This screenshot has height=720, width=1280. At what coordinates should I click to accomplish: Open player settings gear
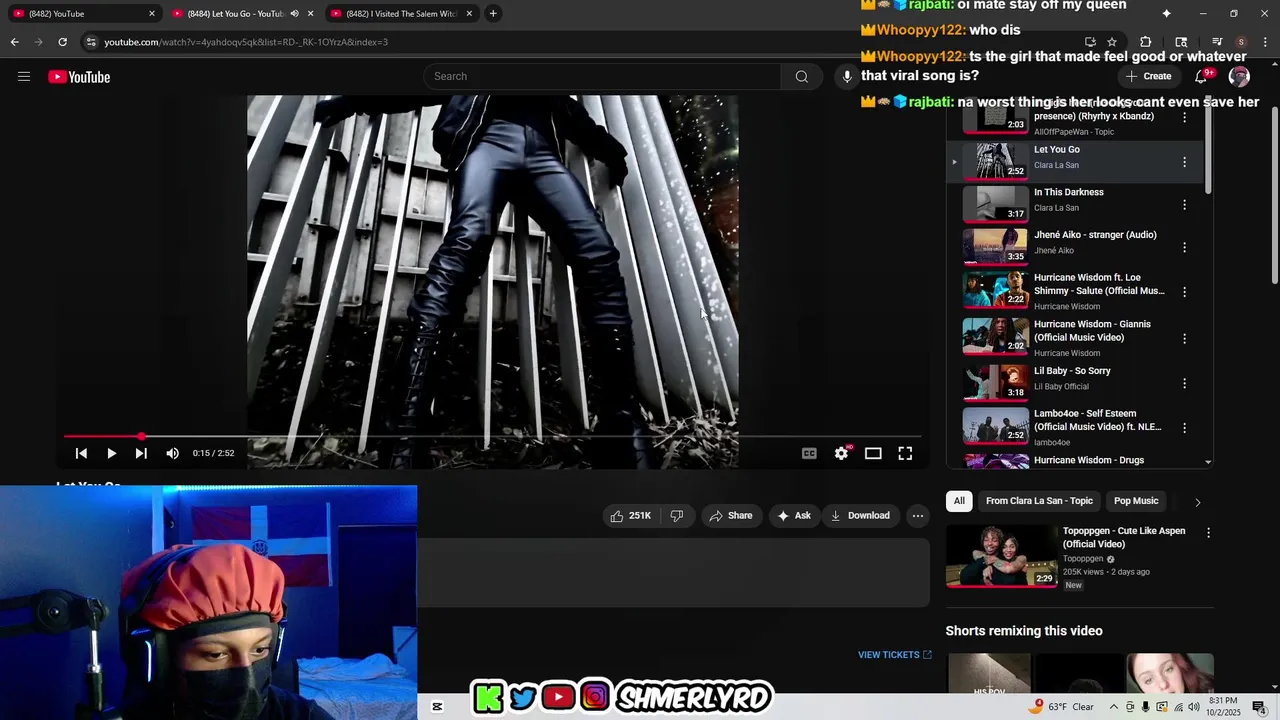842,453
